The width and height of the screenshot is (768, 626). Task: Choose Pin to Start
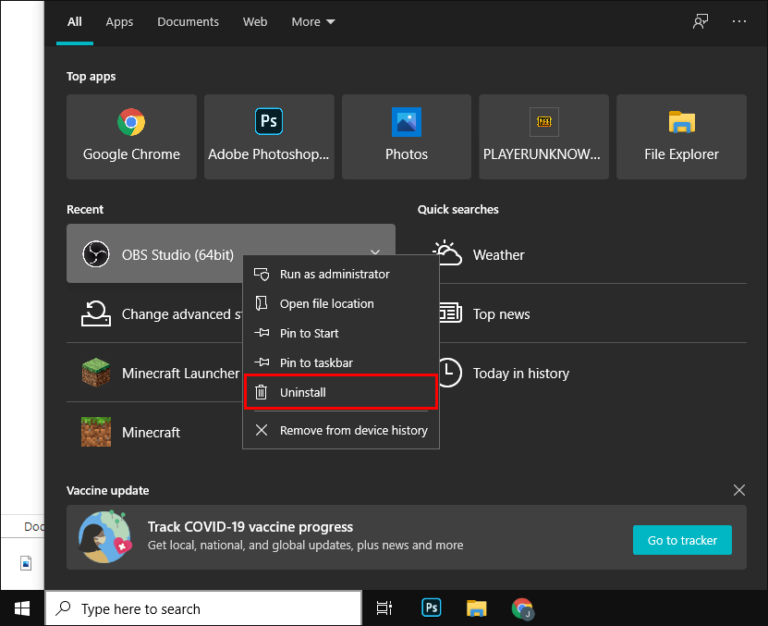341,333
